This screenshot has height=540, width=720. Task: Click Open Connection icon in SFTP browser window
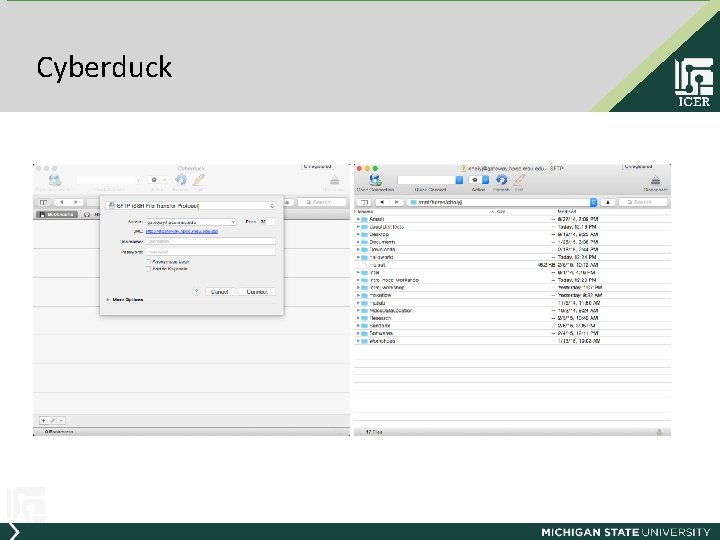pos(375,180)
